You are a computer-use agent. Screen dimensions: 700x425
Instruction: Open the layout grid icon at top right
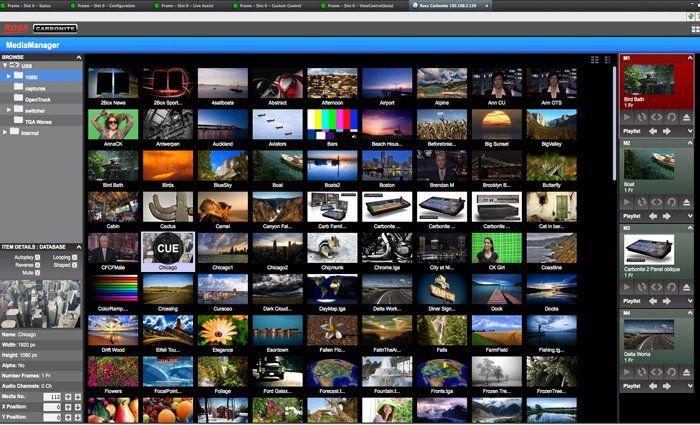pos(695,29)
